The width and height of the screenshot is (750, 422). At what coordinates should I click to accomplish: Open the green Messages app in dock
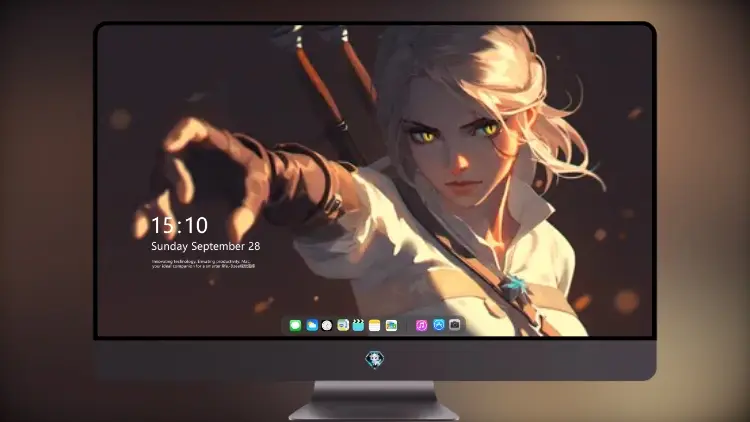click(296, 325)
